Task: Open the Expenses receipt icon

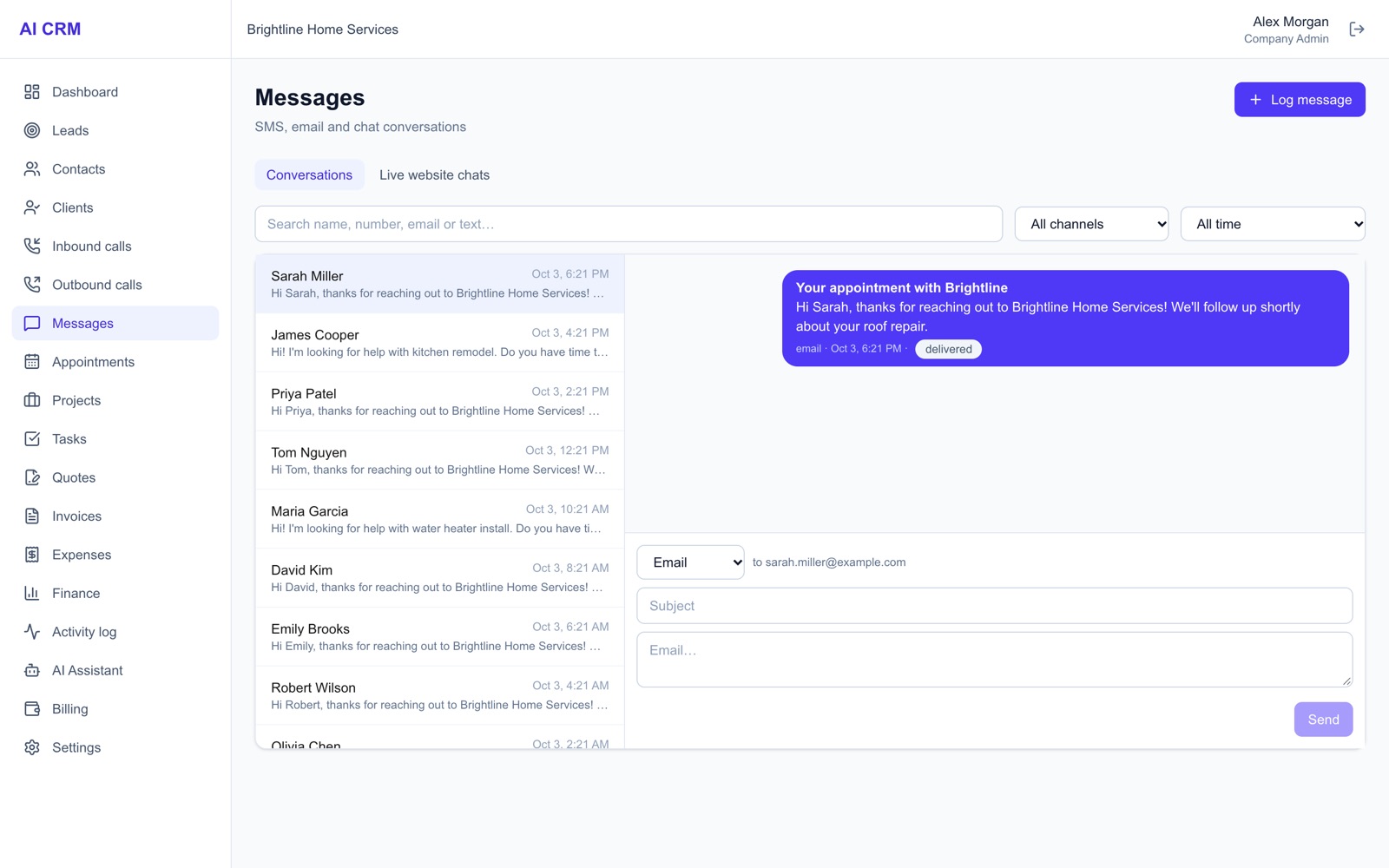Action: (x=32, y=555)
